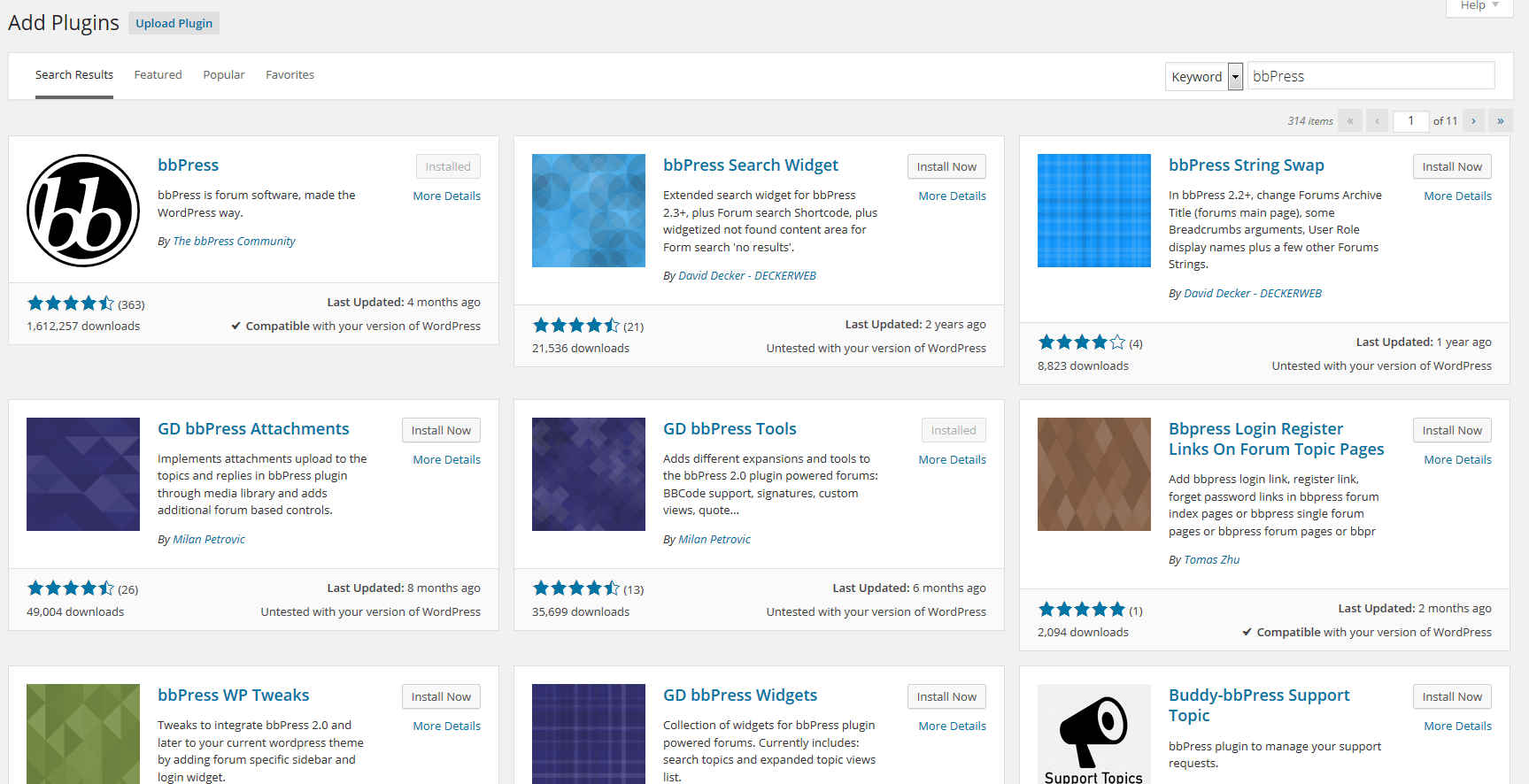Click the Buddy-bbPress Support Topics megaphone icon

click(x=1094, y=733)
